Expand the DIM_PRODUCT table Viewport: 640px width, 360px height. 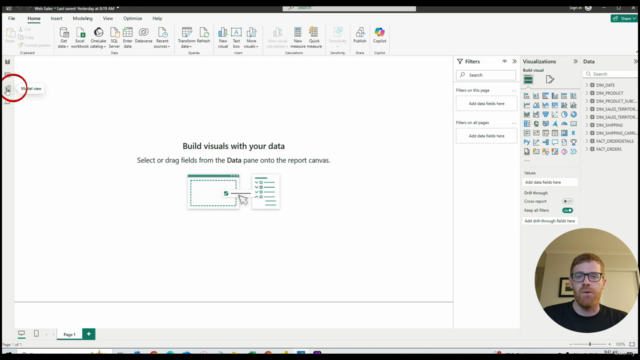point(587,93)
